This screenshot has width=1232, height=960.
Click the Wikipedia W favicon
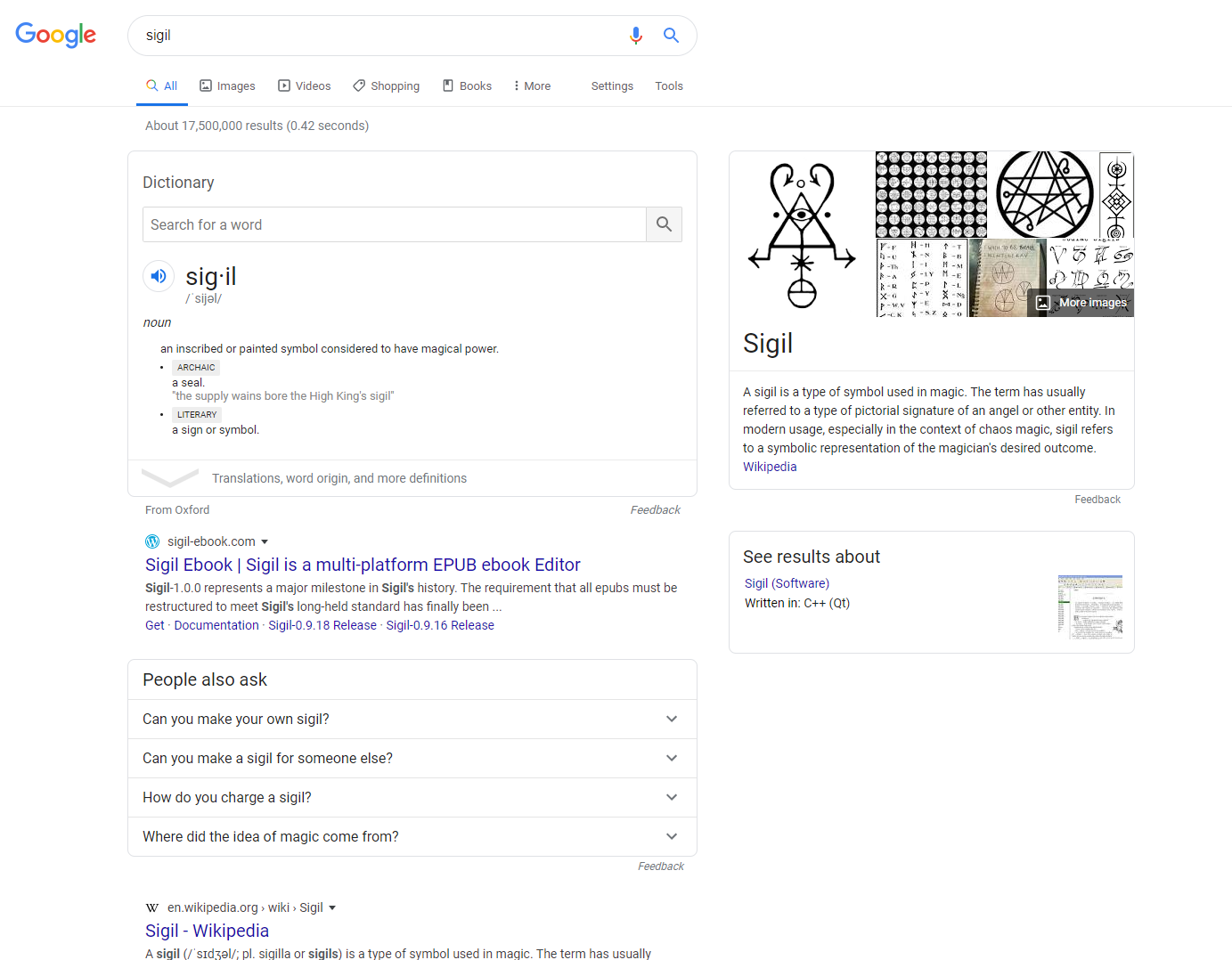click(x=152, y=907)
